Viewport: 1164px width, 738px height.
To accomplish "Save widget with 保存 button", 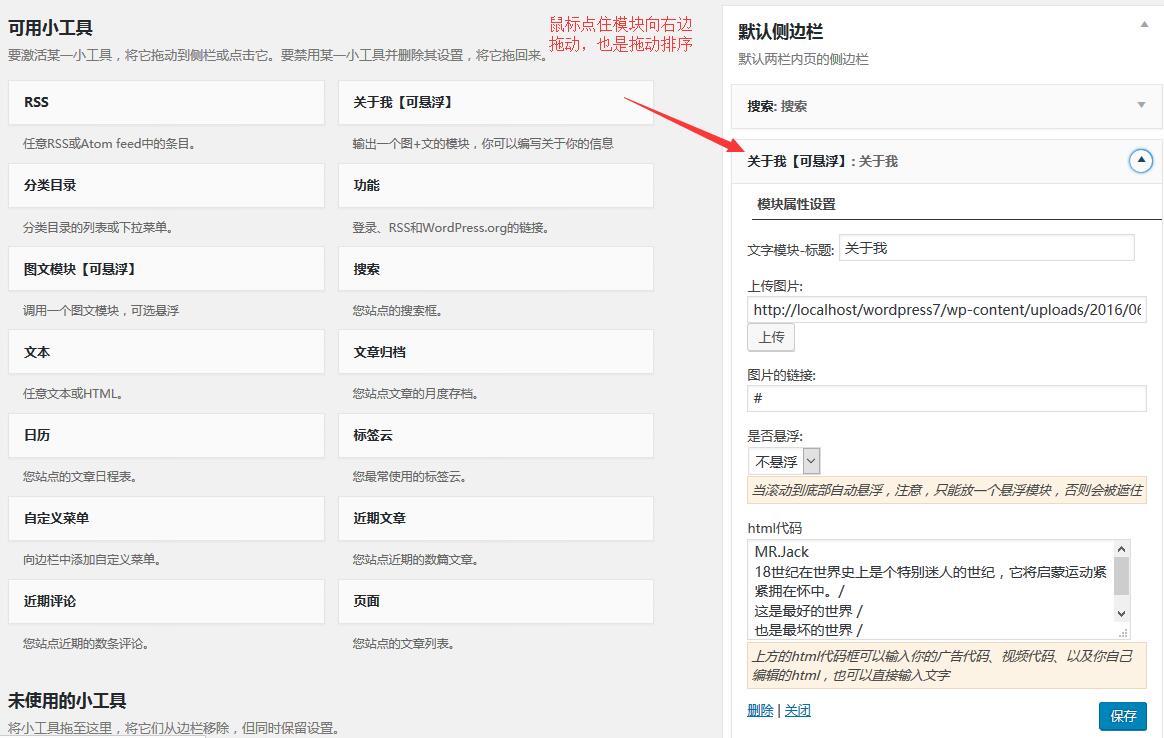I will coord(1122,715).
